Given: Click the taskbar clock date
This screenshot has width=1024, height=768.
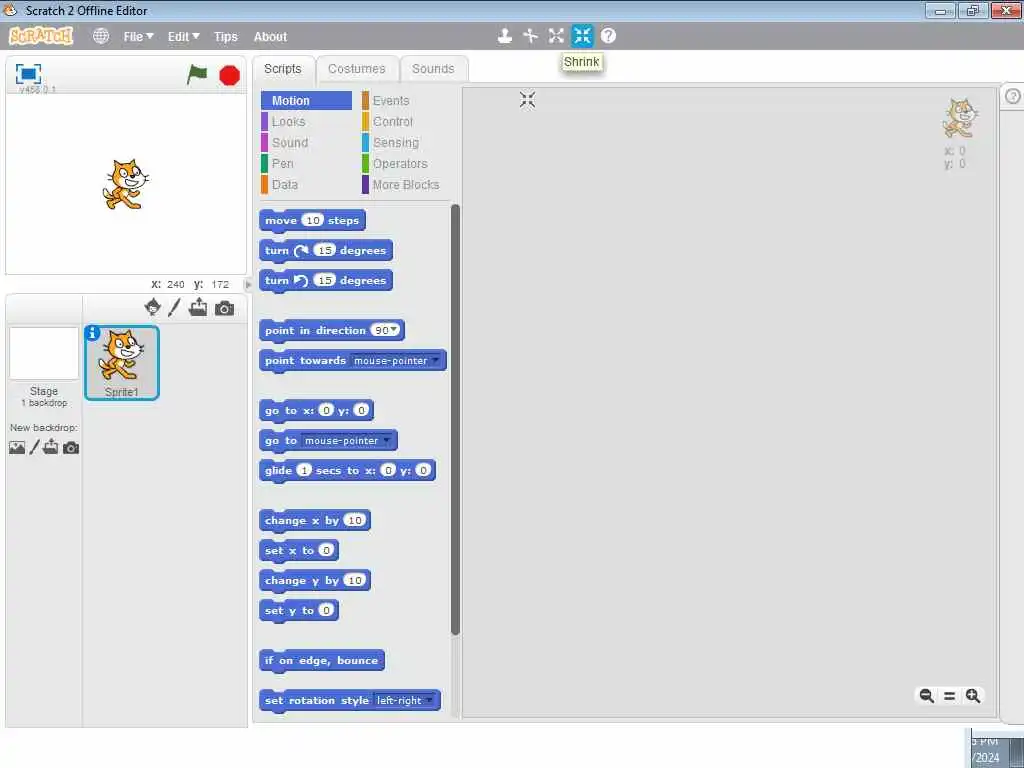Looking at the screenshot, I should (x=986, y=758).
